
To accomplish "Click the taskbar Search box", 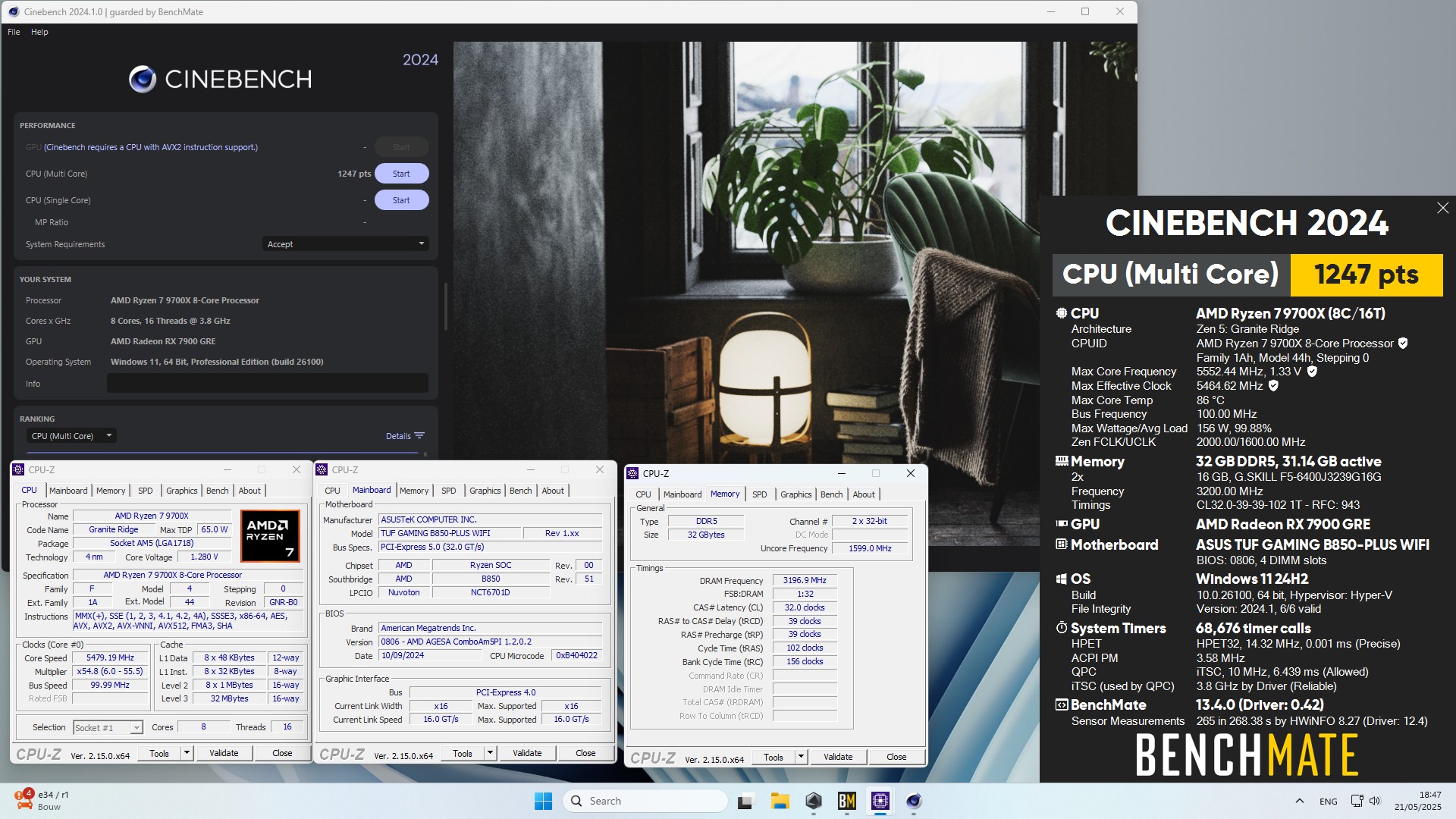I will [x=645, y=801].
